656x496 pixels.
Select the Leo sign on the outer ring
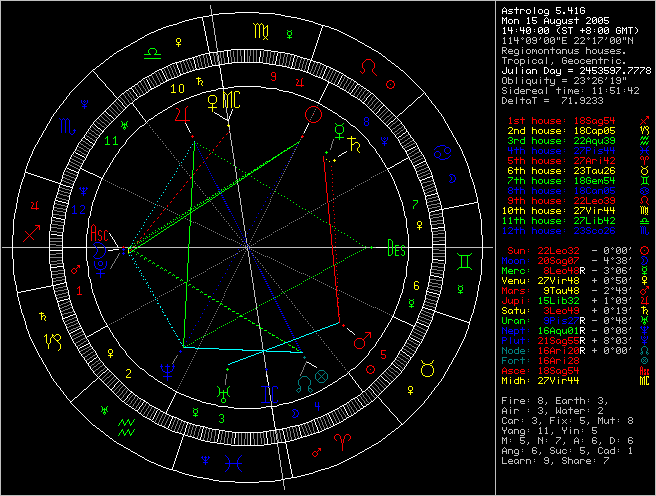370,66
